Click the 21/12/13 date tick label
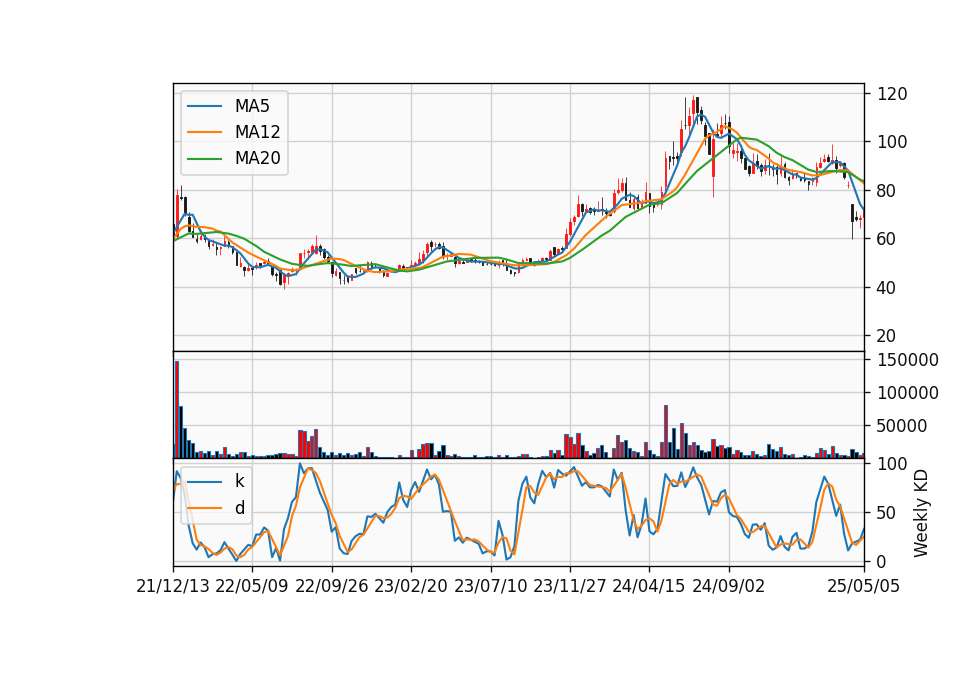The width and height of the screenshot is (960, 690). pyautogui.click(x=173, y=587)
